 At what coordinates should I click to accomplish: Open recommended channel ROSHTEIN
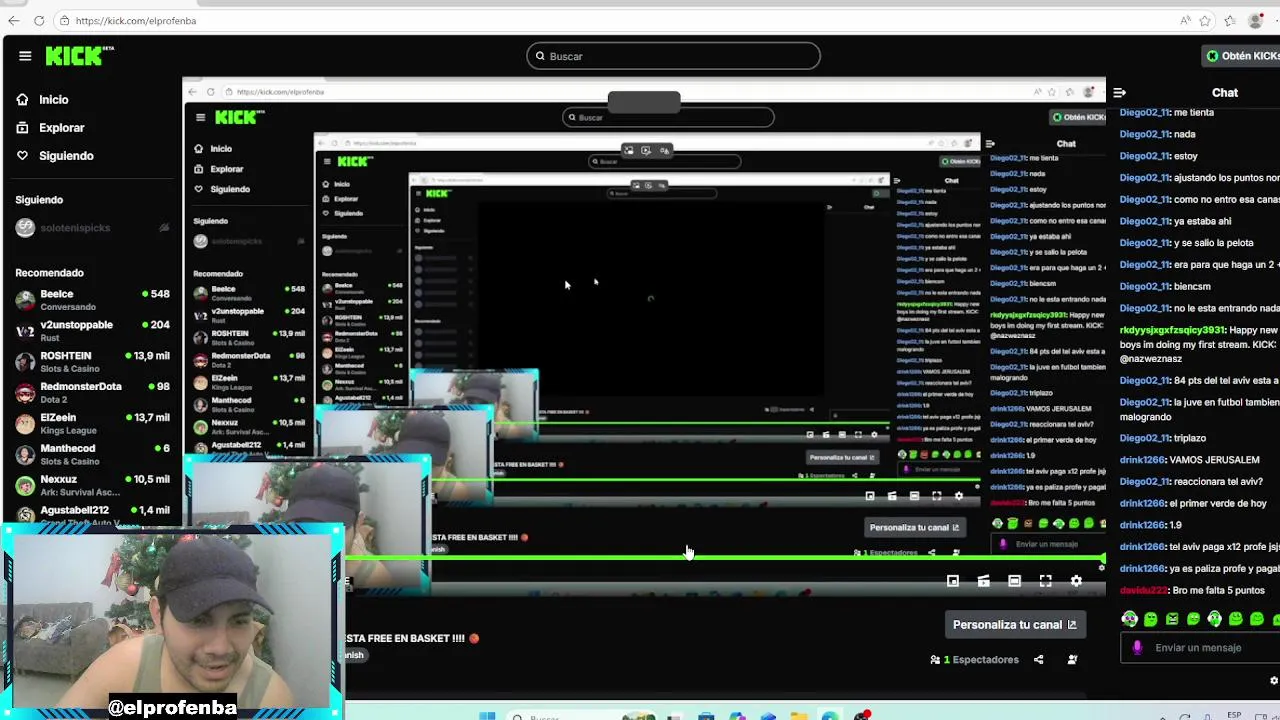point(92,361)
